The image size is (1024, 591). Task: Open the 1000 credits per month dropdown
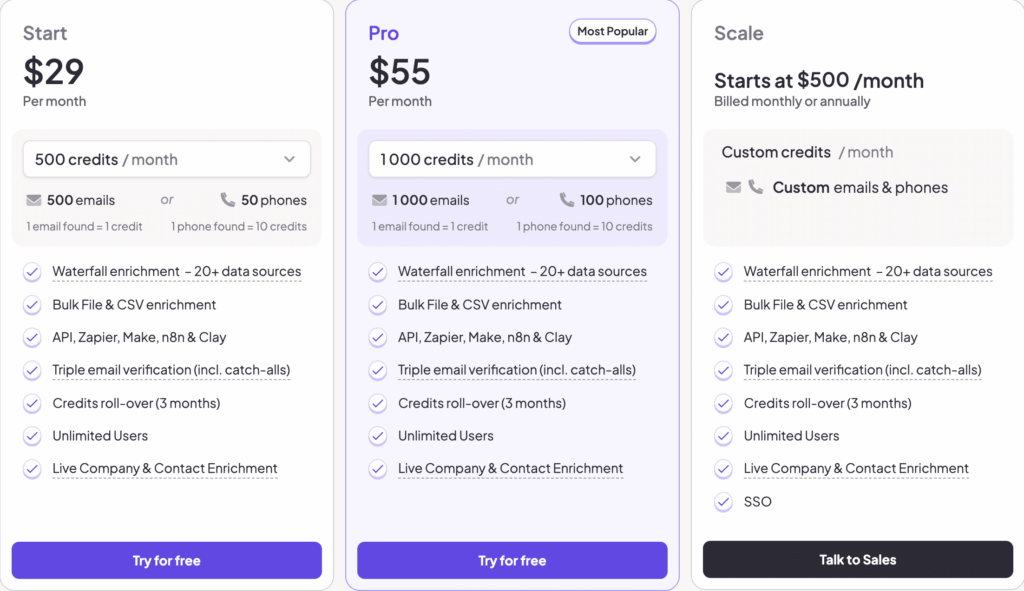512,158
